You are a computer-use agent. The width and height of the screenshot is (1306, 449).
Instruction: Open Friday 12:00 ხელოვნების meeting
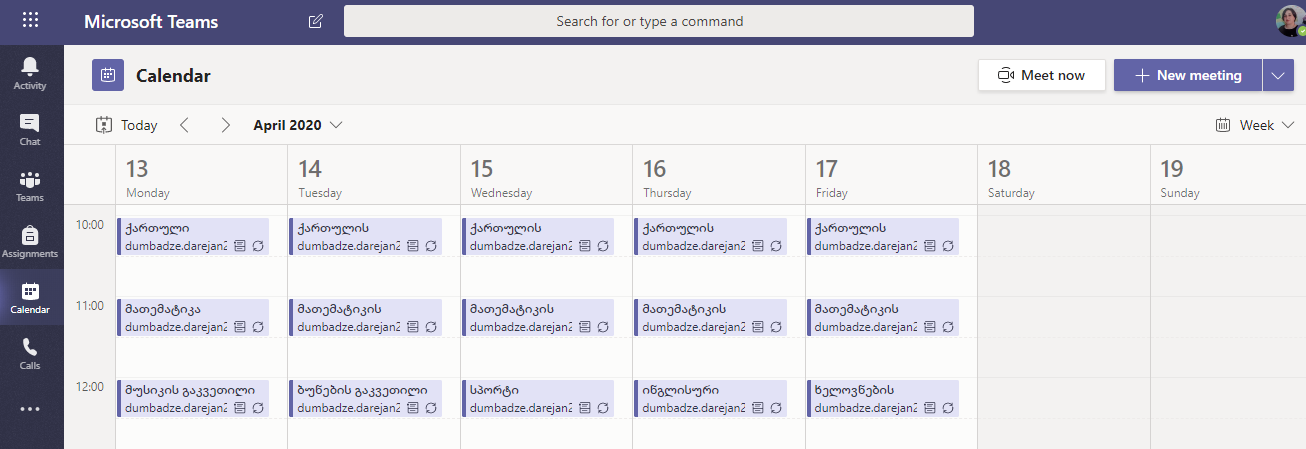pos(882,398)
